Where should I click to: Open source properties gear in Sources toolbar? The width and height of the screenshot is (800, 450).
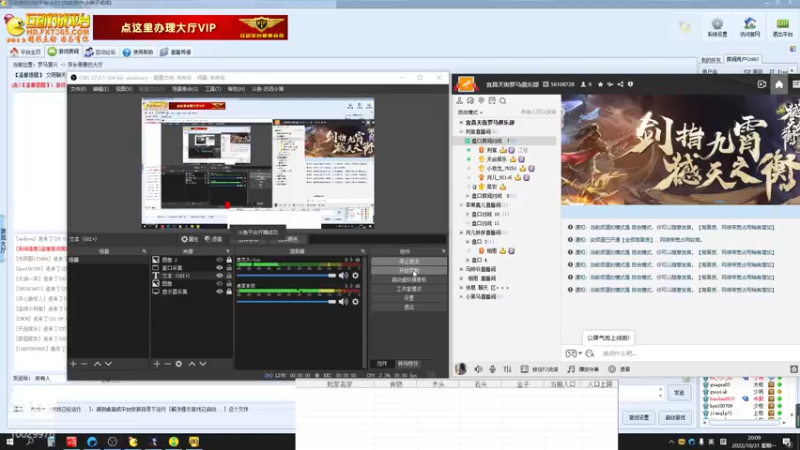click(179, 364)
